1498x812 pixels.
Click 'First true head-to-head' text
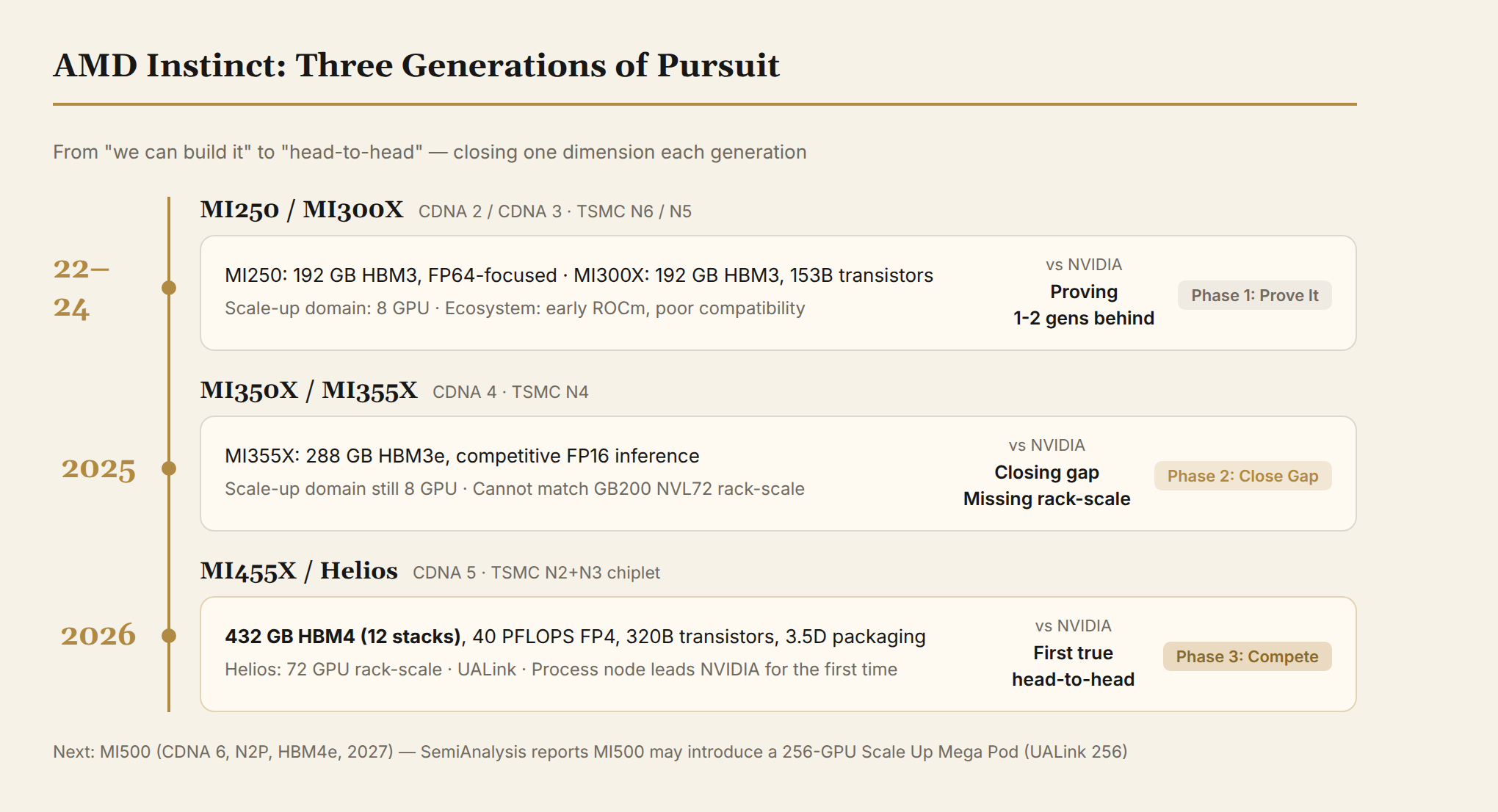pyautogui.click(x=1074, y=667)
